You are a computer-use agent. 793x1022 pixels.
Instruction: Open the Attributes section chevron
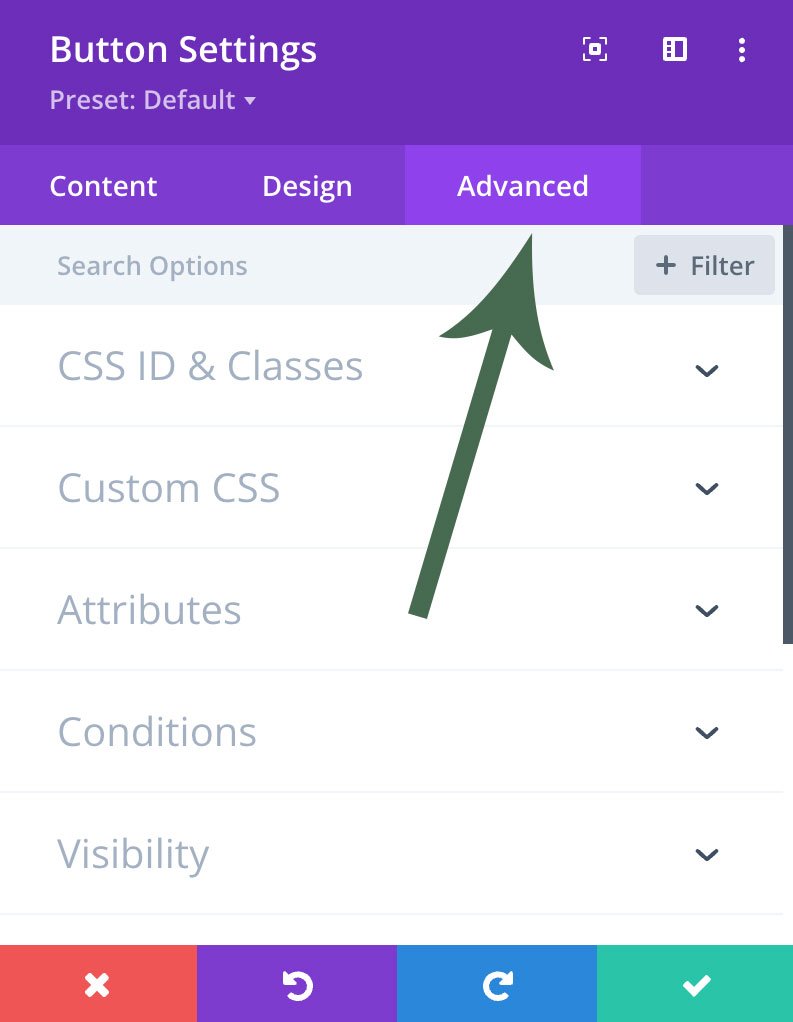(707, 610)
